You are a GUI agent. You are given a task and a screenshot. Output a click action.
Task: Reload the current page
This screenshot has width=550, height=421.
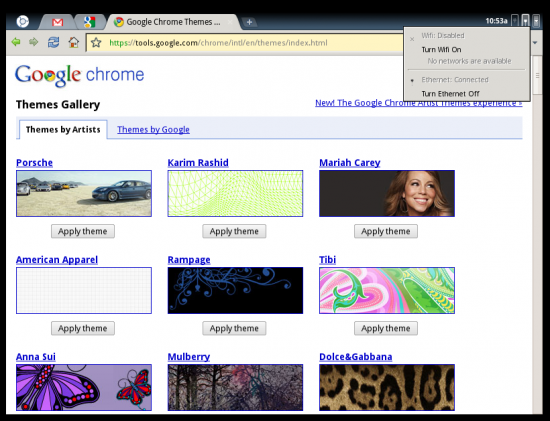53,42
